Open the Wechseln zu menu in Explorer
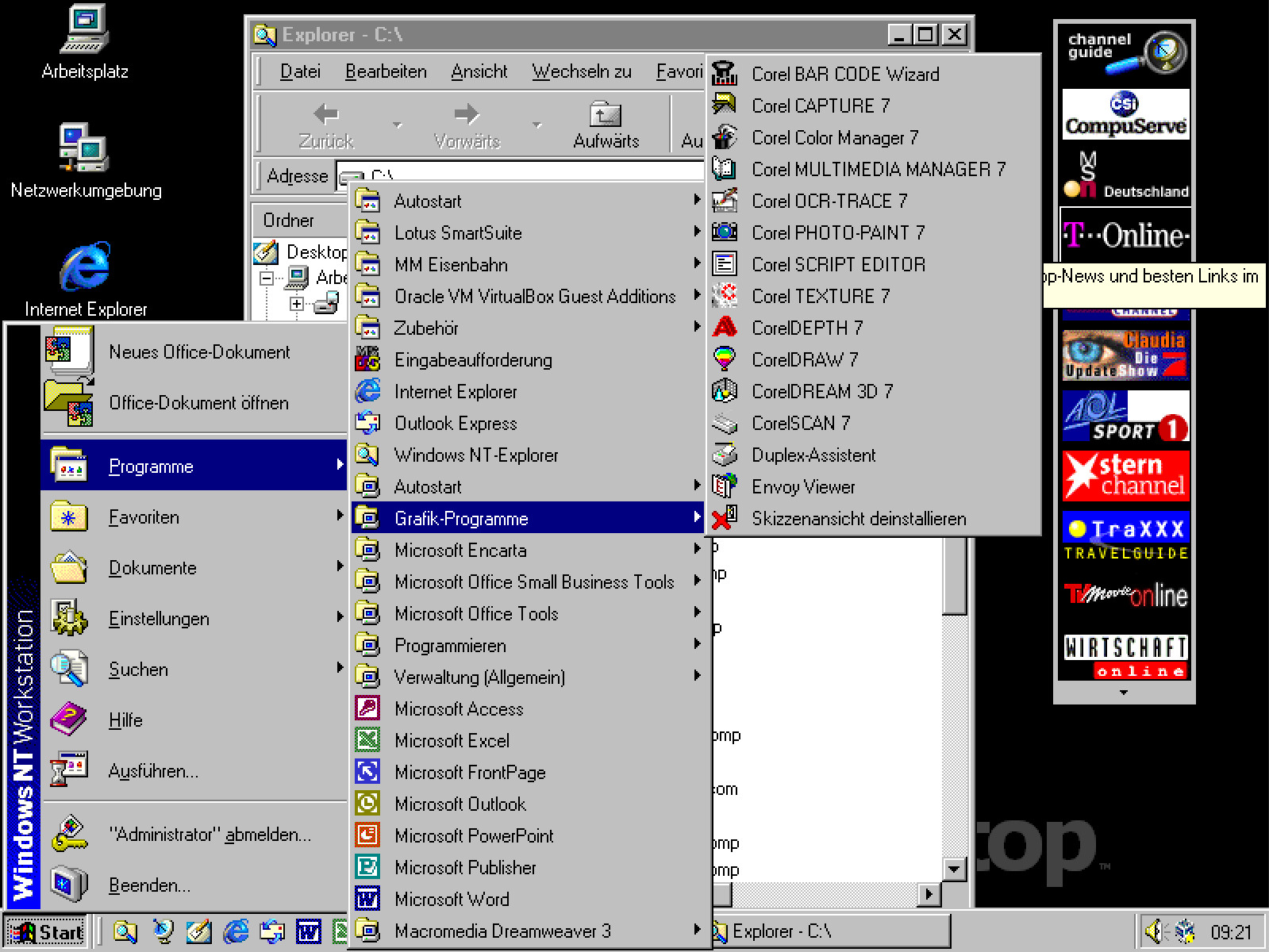Viewport: 1269px width, 952px height. click(x=582, y=71)
